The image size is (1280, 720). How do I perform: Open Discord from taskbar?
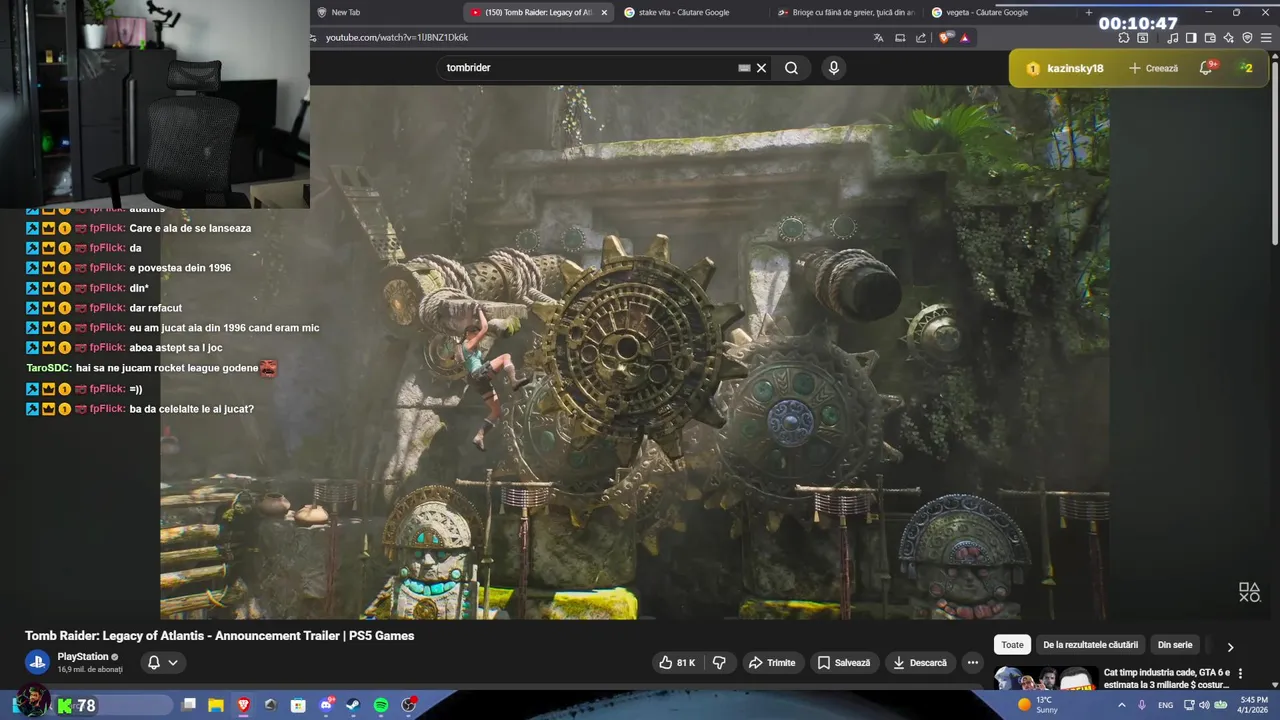(326, 706)
